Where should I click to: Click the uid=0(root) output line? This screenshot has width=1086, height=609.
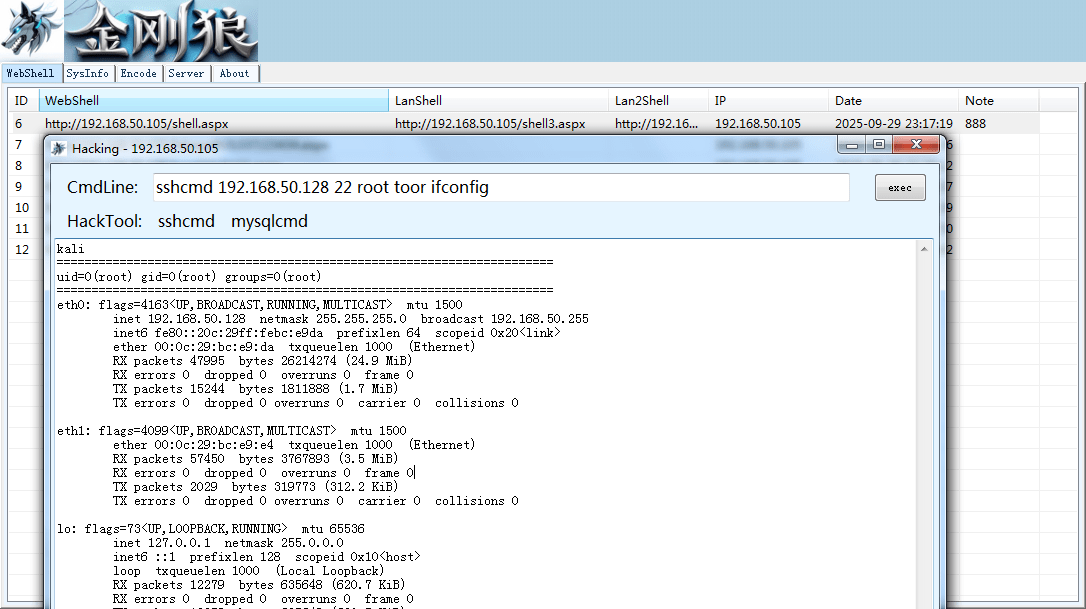pyautogui.click(x=189, y=276)
